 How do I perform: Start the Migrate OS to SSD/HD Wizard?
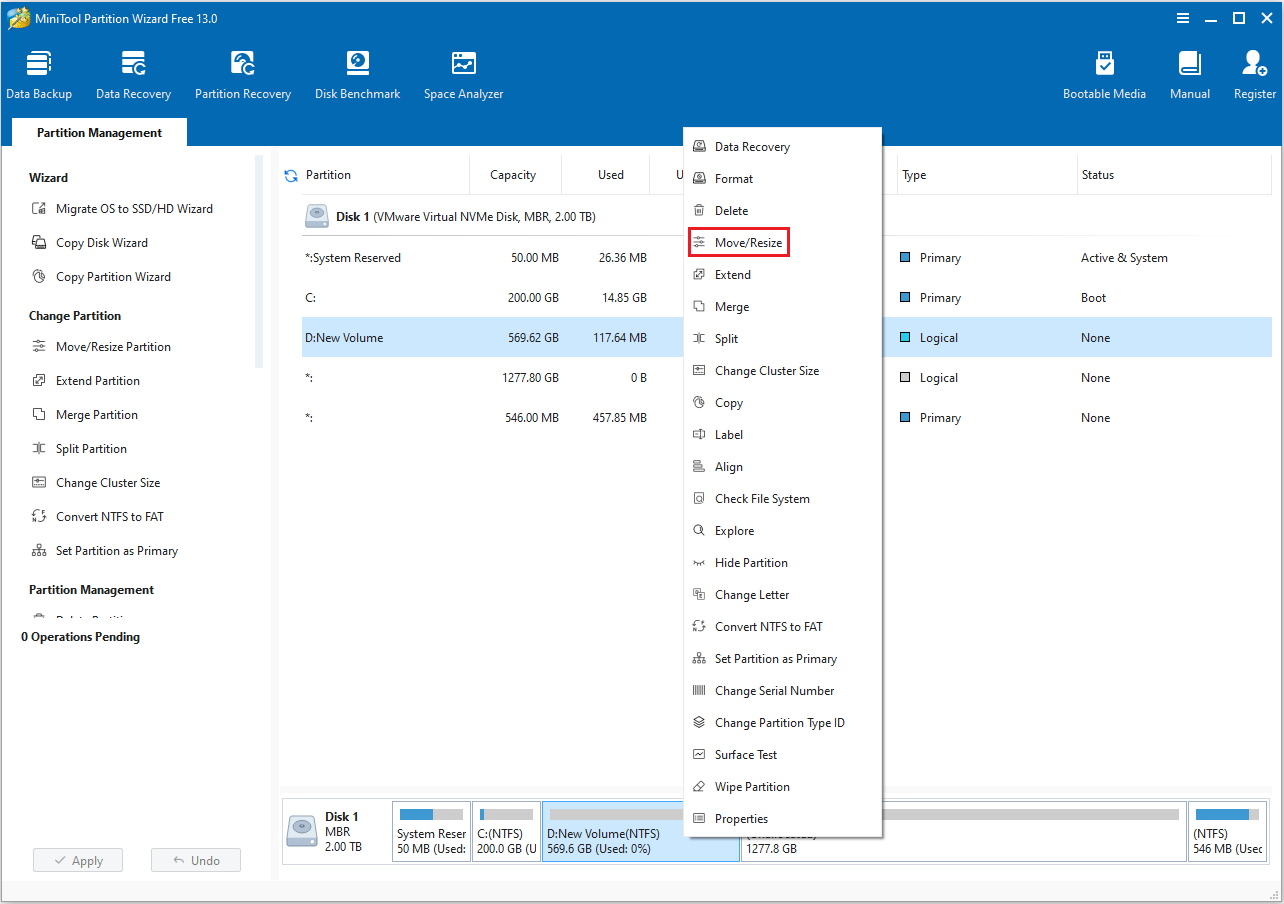point(122,209)
